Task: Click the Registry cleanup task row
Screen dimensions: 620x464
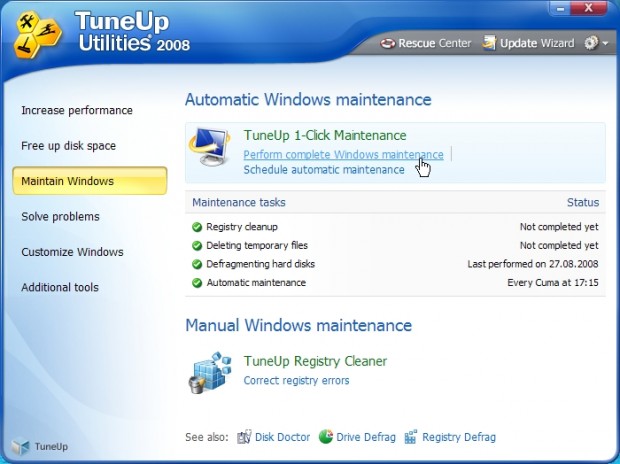Action: 395,227
